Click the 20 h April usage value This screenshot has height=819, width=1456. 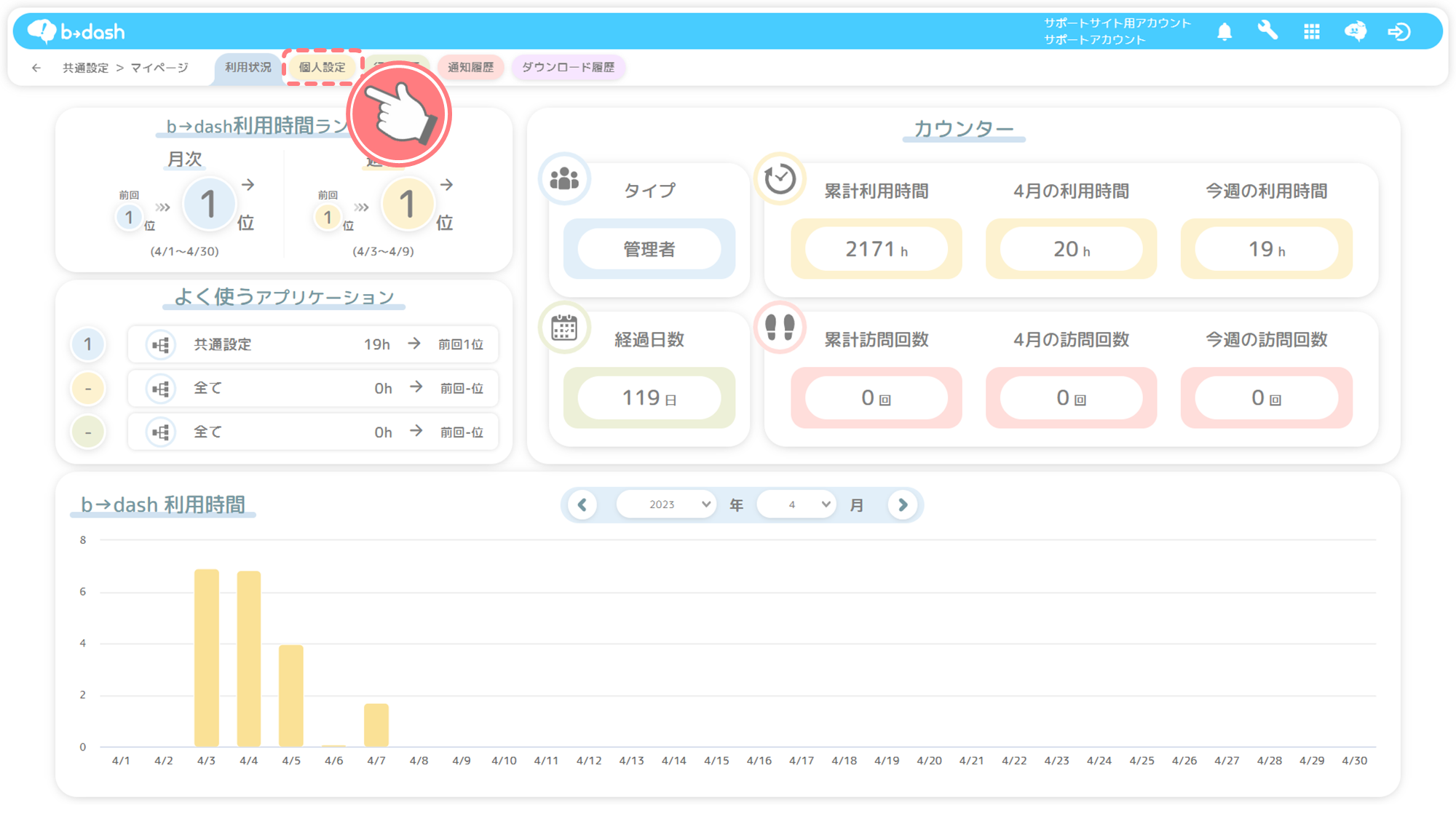[1072, 249]
